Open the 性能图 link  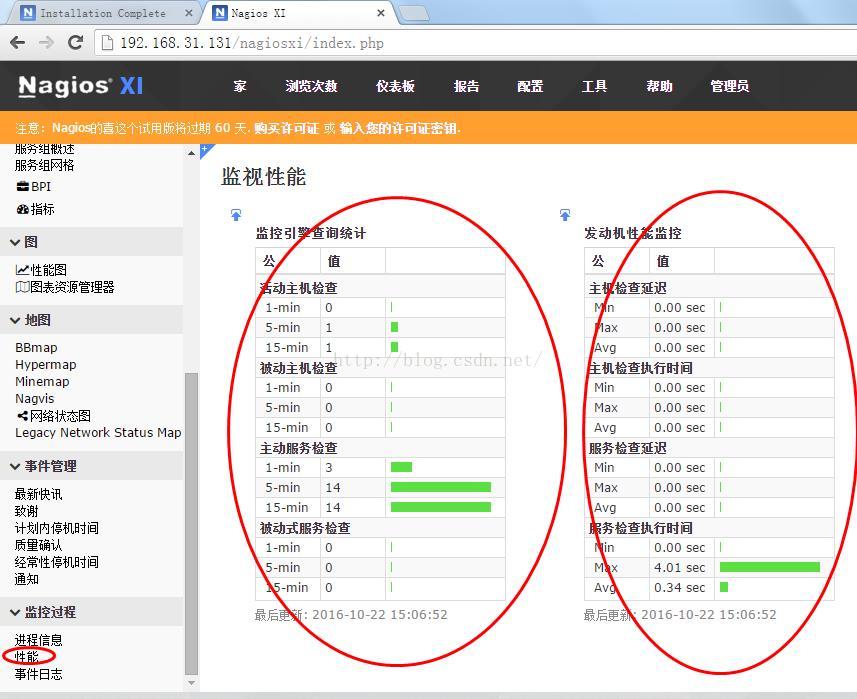(x=49, y=269)
